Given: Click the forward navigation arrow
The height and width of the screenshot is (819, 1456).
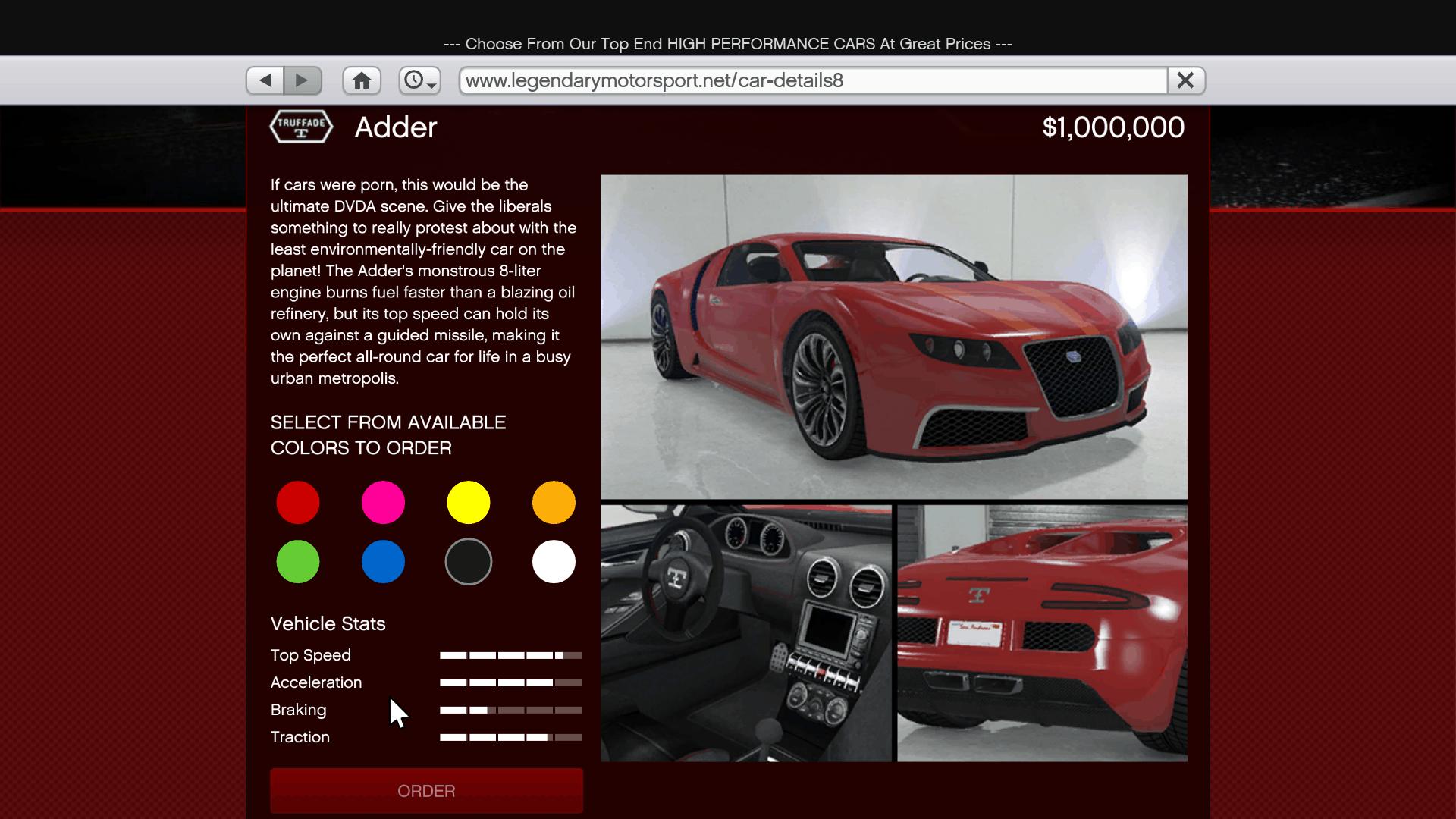Looking at the screenshot, I should point(303,80).
